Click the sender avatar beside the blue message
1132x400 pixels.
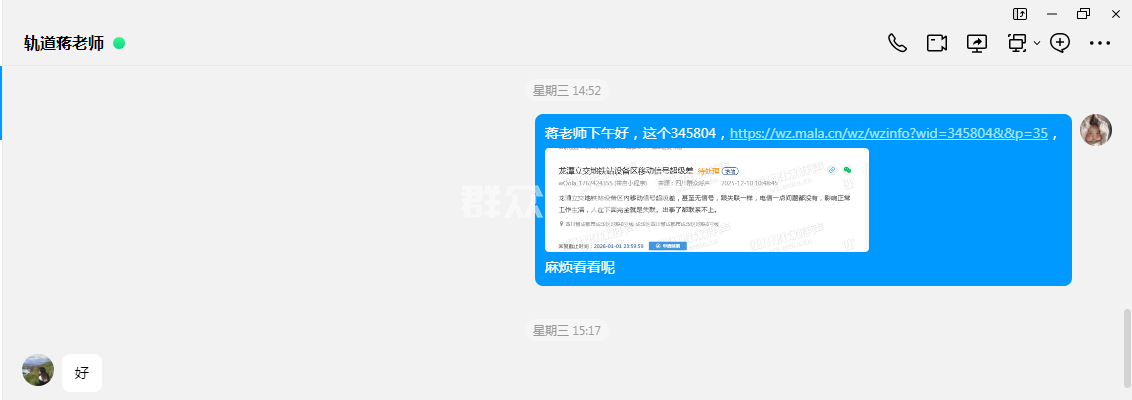click(x=1096, y=130)
